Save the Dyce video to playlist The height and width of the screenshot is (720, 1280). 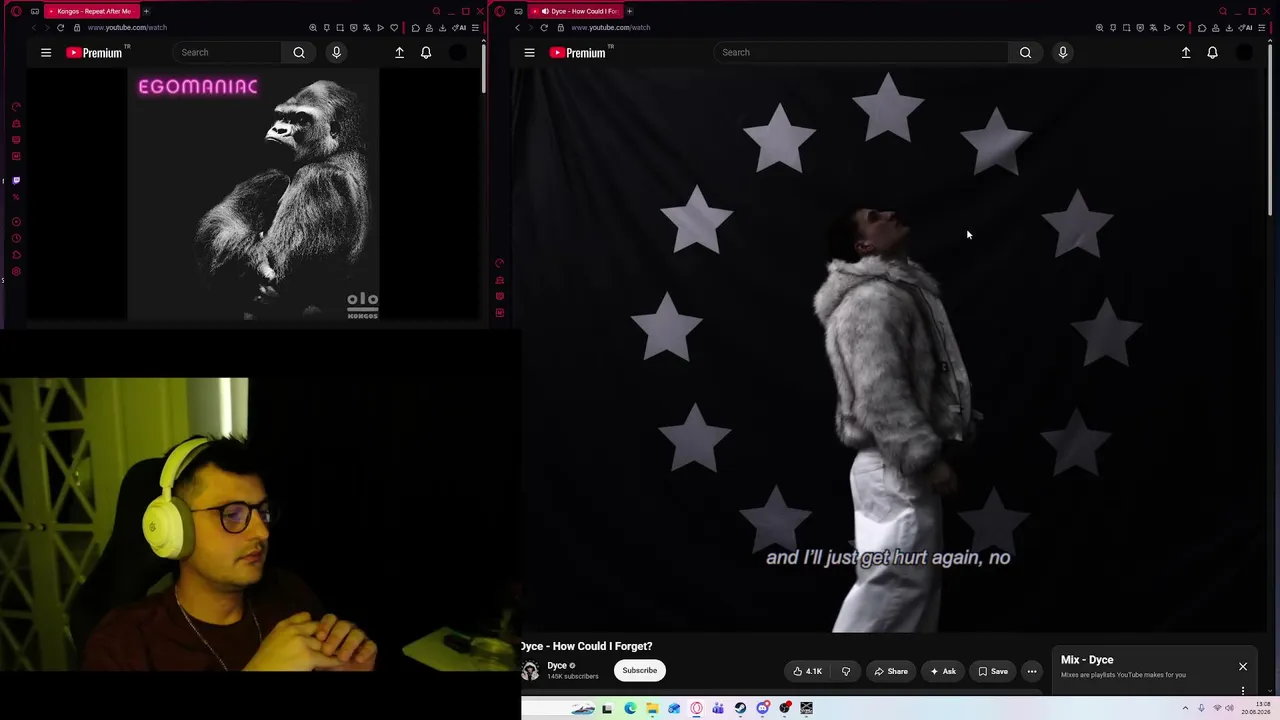click(x=993, y=671)
